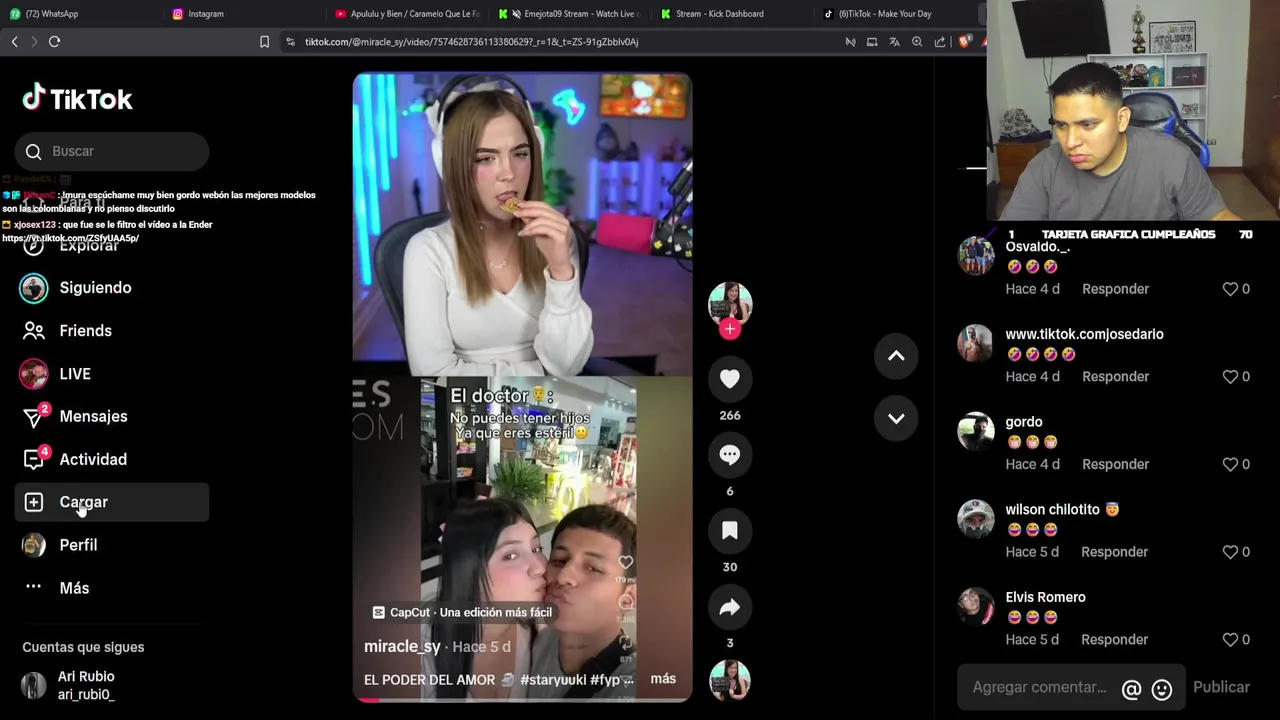Follow creator with red plus badge
1280x720 pixels.
pos(730,329)
